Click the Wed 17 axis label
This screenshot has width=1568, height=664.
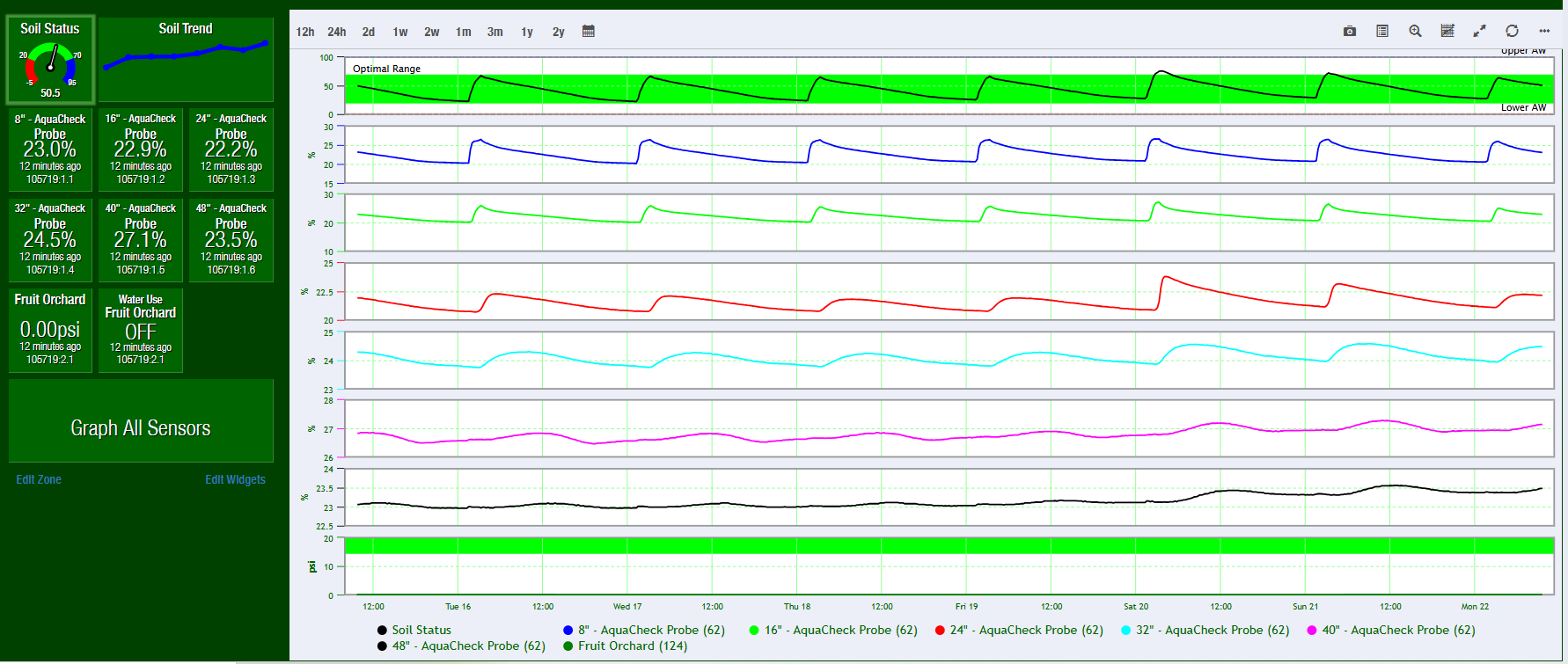click(x=627, y=606)
